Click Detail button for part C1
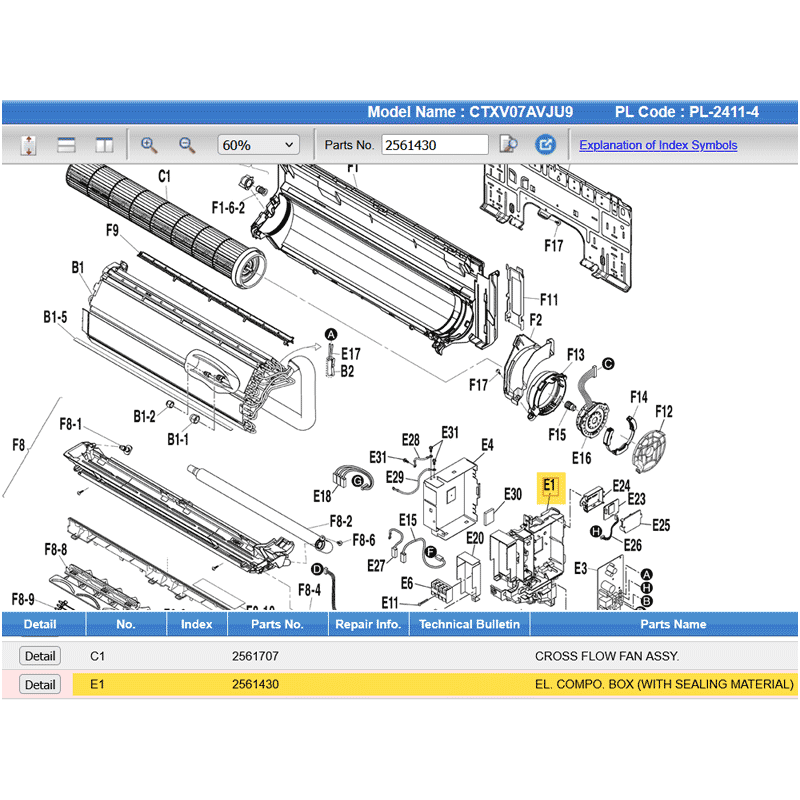This screenshot has width=800, height=800. [40, 656]
